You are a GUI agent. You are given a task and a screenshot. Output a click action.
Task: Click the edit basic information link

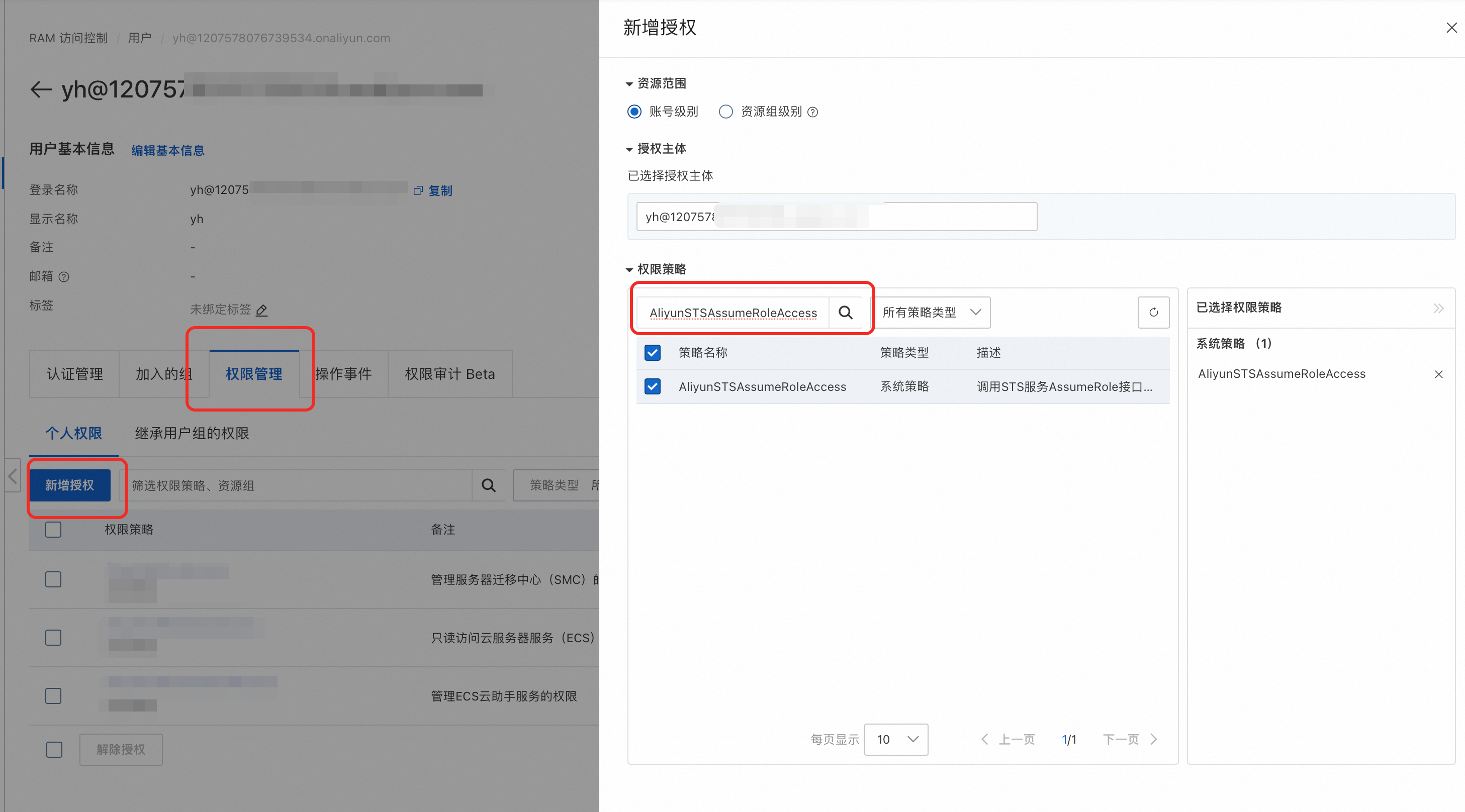pyautogui.click(x=168, y=150)
